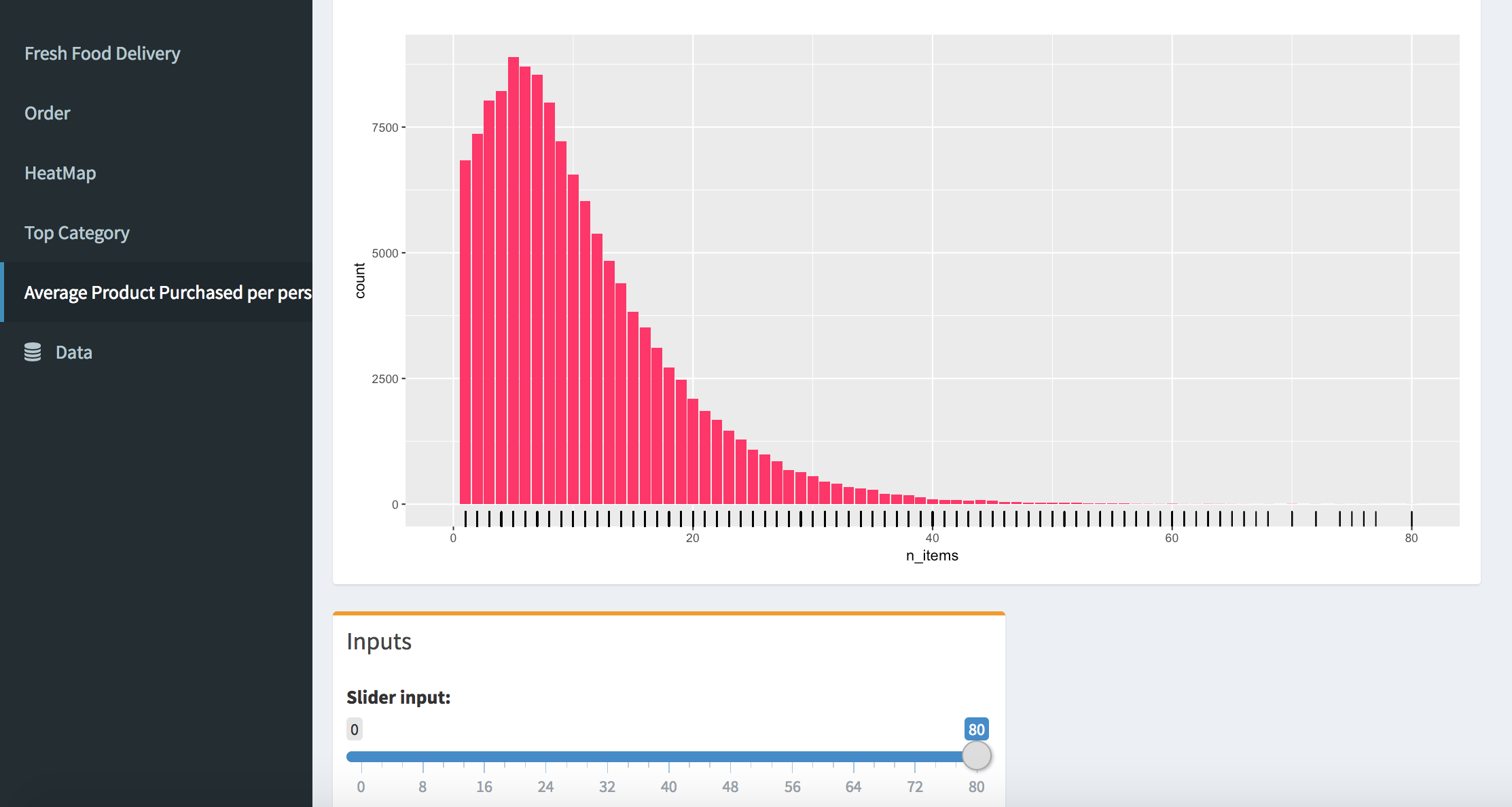This screenshot has height=807, width=1512.
Task: Click the slider grid label 48
Action: (x=730, y=787)
